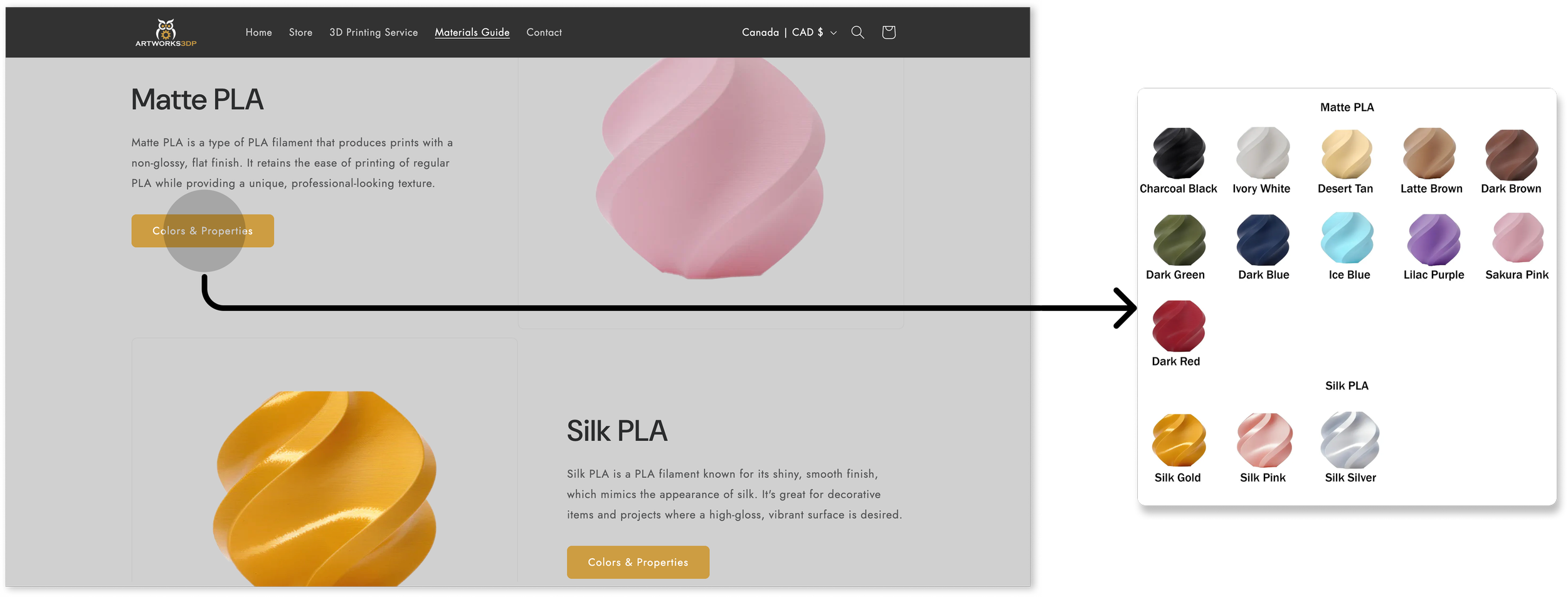Click the gold Silk PLA vase image
Image resolution: width=1568 pixels, height=597 pixels.
point(324,489)
